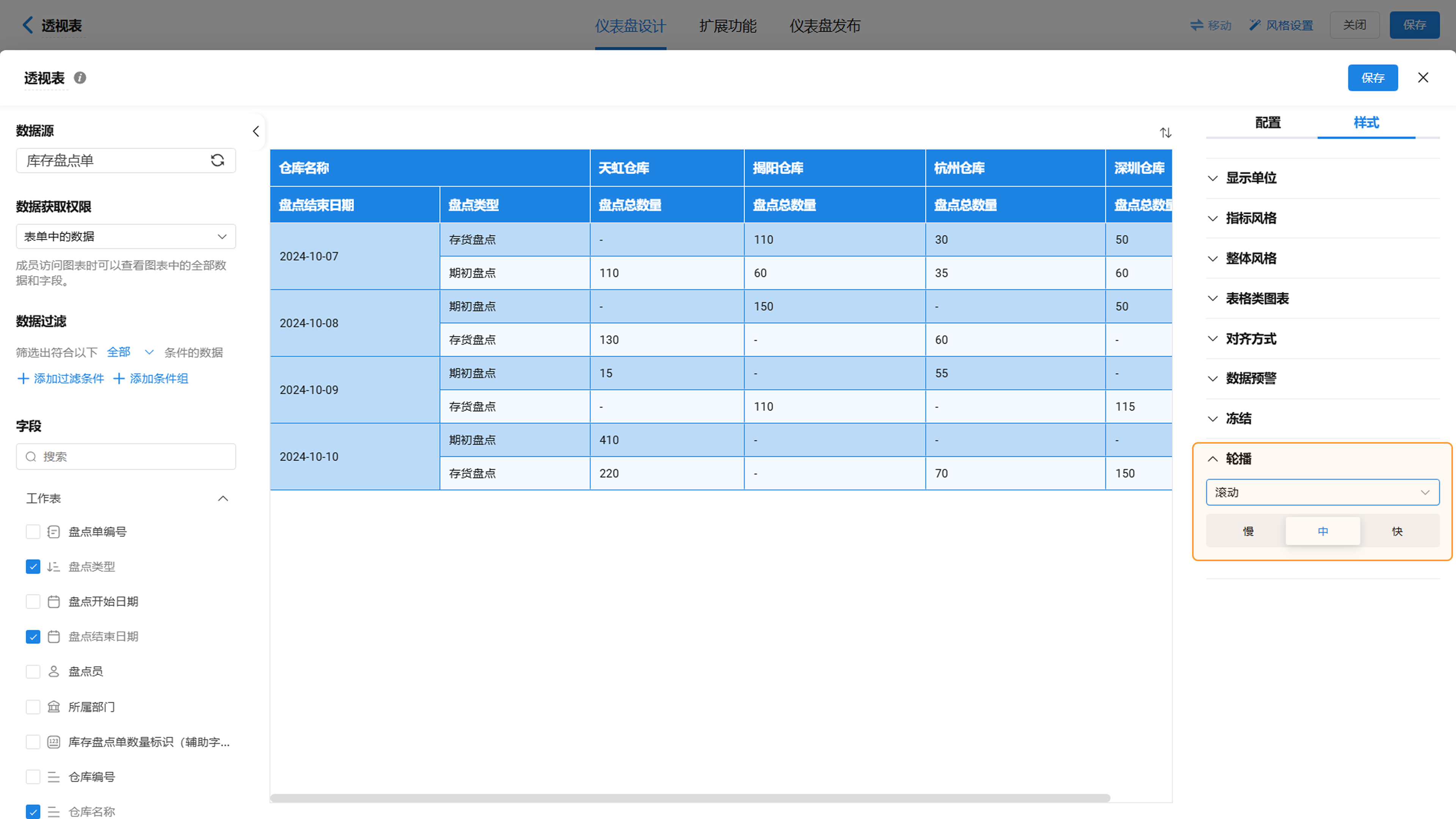Click the 仓库编号 text field icon
Screen dimensions: 1456x819
point(54,777)
